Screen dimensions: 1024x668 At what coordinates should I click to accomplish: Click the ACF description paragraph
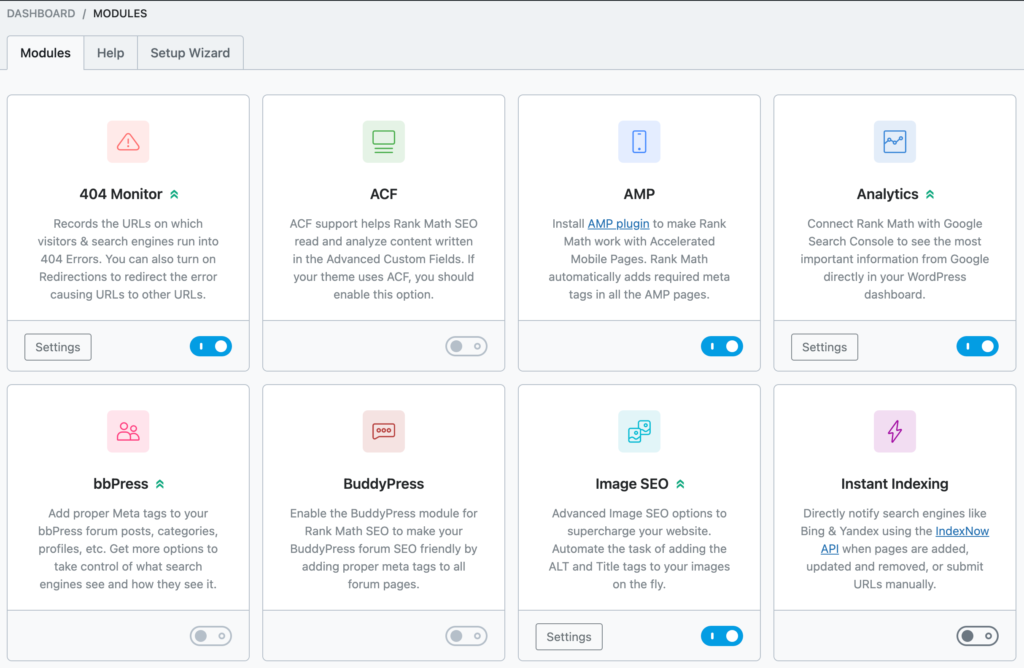[383, 259]
